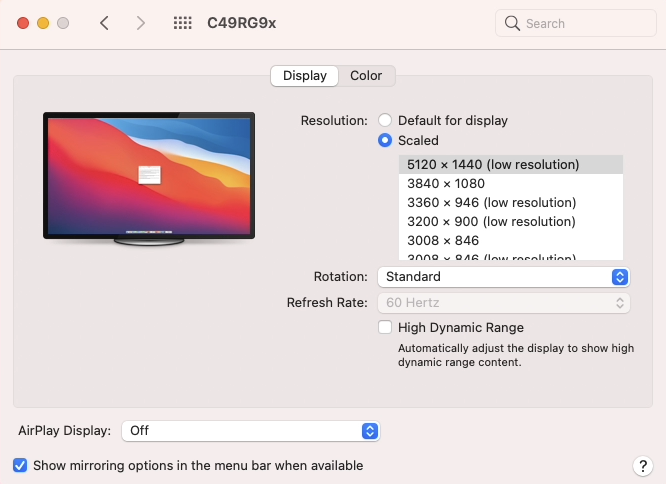Switch to the Display tab
This screenshot has height=484, width=666.
point(305,76)
